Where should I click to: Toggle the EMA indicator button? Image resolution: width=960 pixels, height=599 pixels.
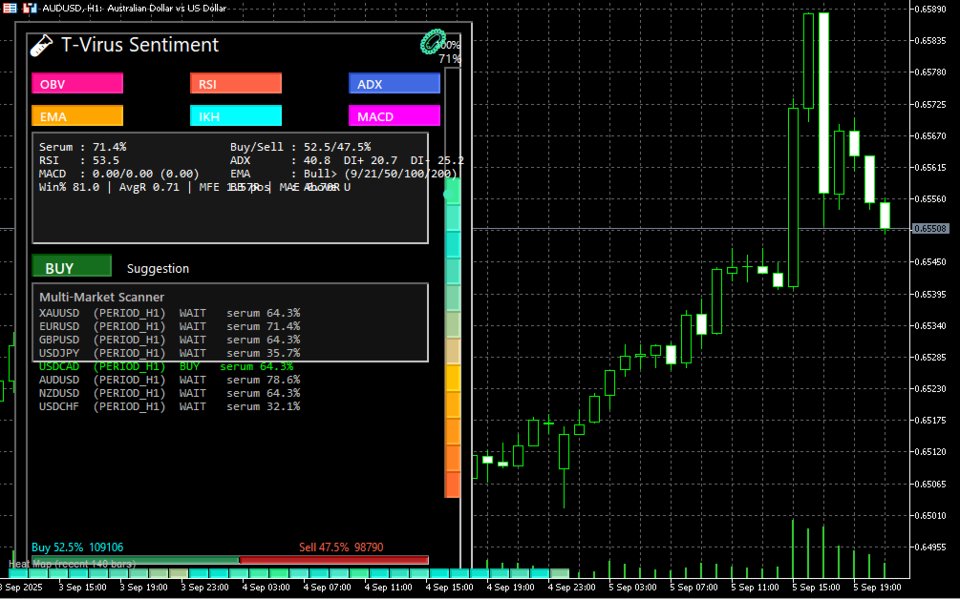[x=77, y=116]
